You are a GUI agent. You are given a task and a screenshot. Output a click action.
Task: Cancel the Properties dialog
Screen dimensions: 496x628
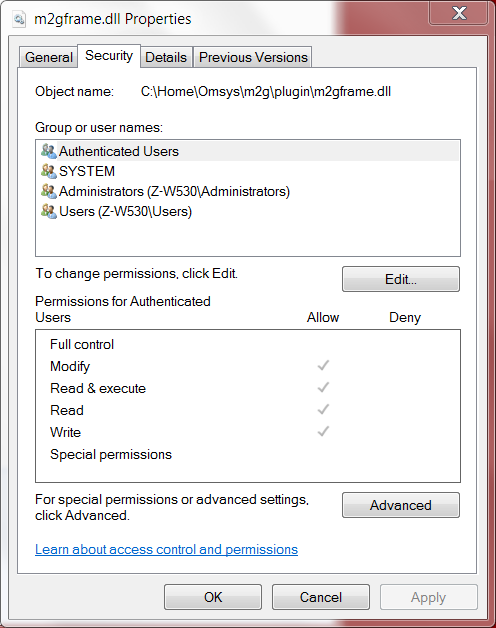point(321,597)
